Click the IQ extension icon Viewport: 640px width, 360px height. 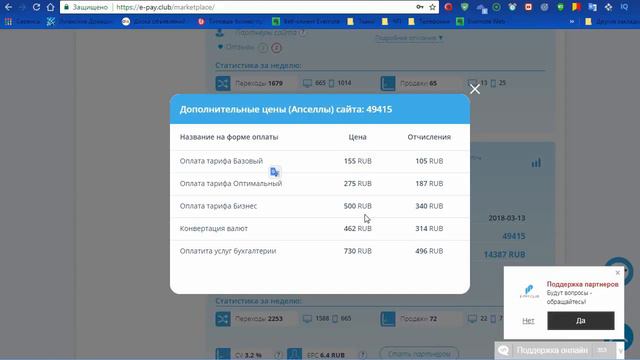(x=624, y=7)
